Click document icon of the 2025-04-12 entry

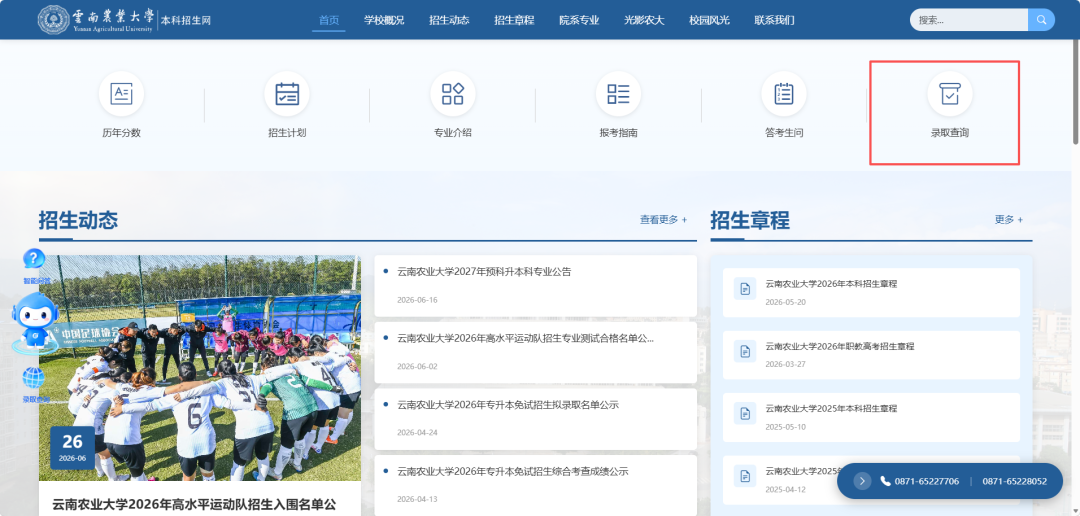pos(745,475)
